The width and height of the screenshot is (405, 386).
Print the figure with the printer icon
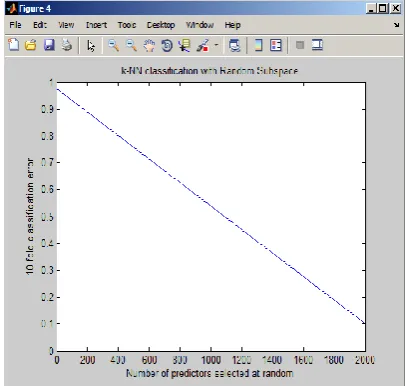67,45
